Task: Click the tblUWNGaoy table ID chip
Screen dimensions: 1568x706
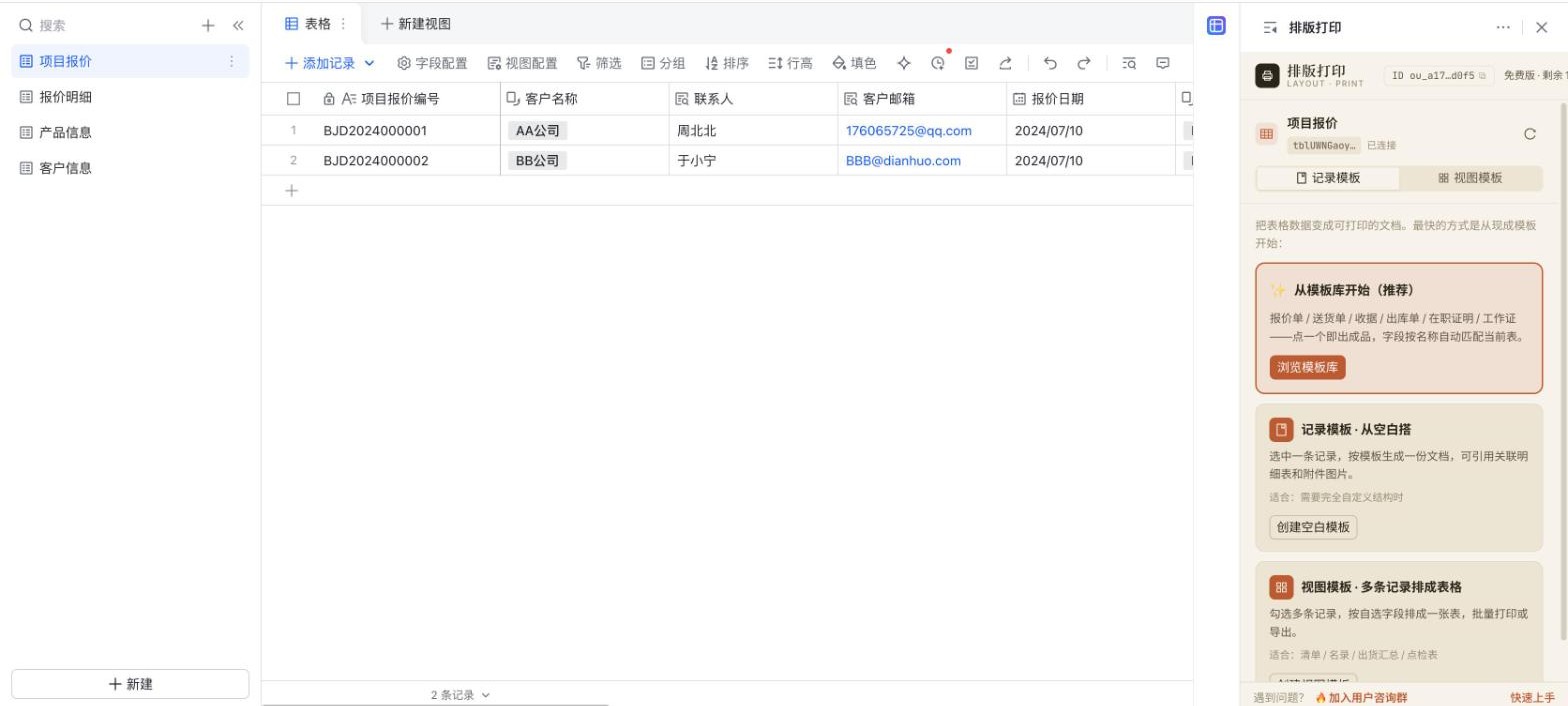Action: click(x=1324, y=145)
